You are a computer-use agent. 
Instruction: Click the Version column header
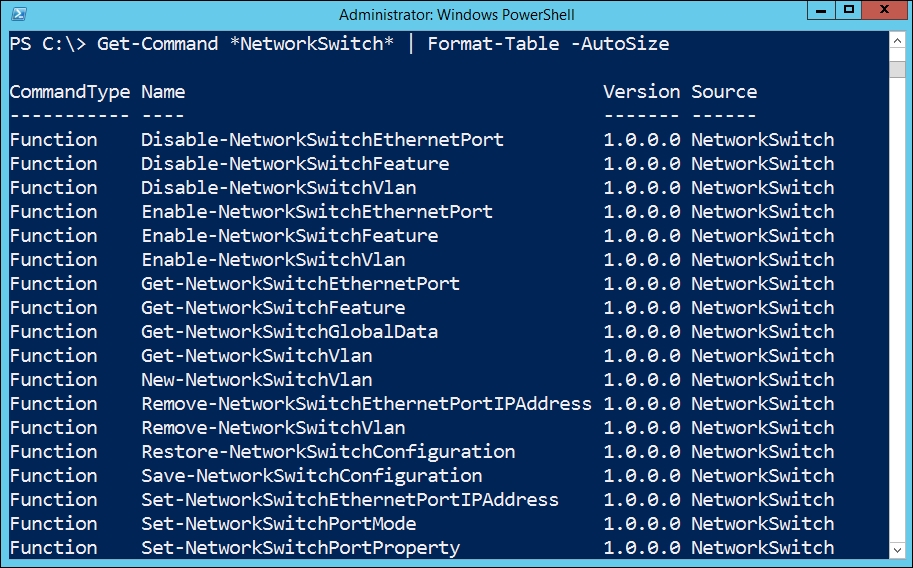[x=641, y=92]
